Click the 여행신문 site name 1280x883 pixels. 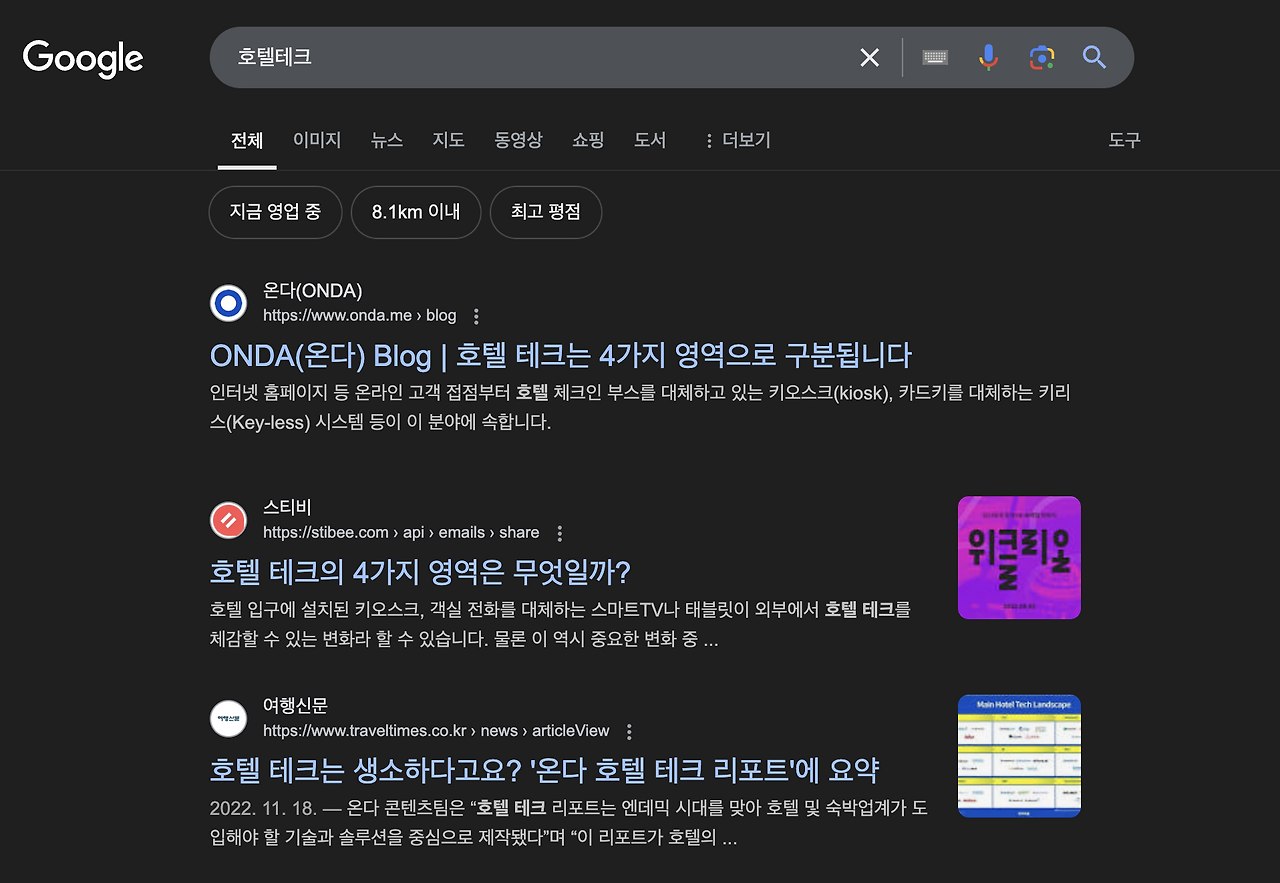point(295,706)
